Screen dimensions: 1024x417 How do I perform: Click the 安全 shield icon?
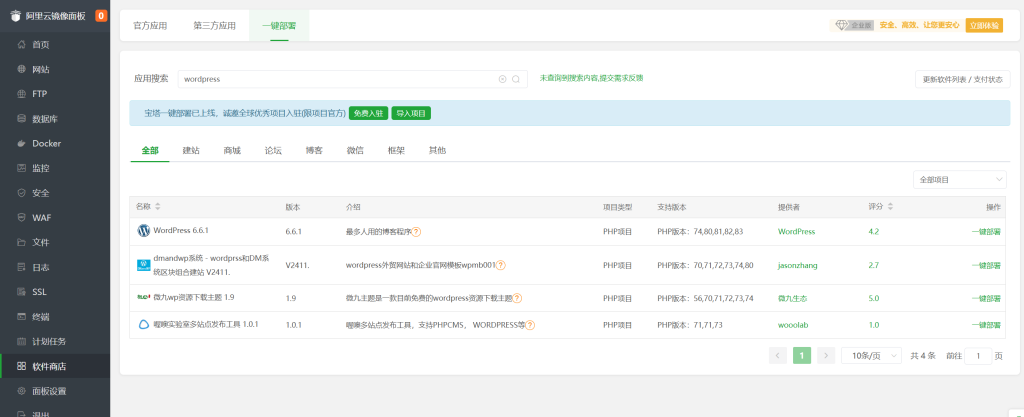pyautogui.click(x=22, y=193)
